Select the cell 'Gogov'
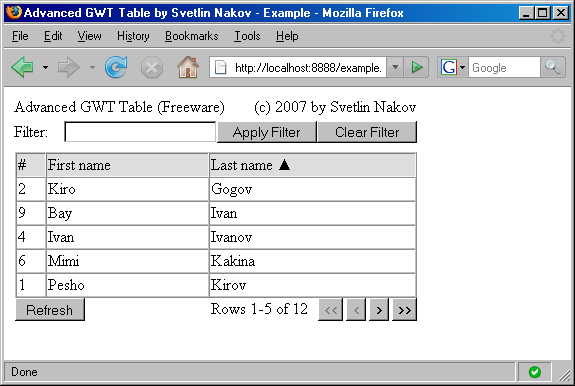The height and width of the screenshot is (386, 575). pyautogui.click(x=312, y=189)
